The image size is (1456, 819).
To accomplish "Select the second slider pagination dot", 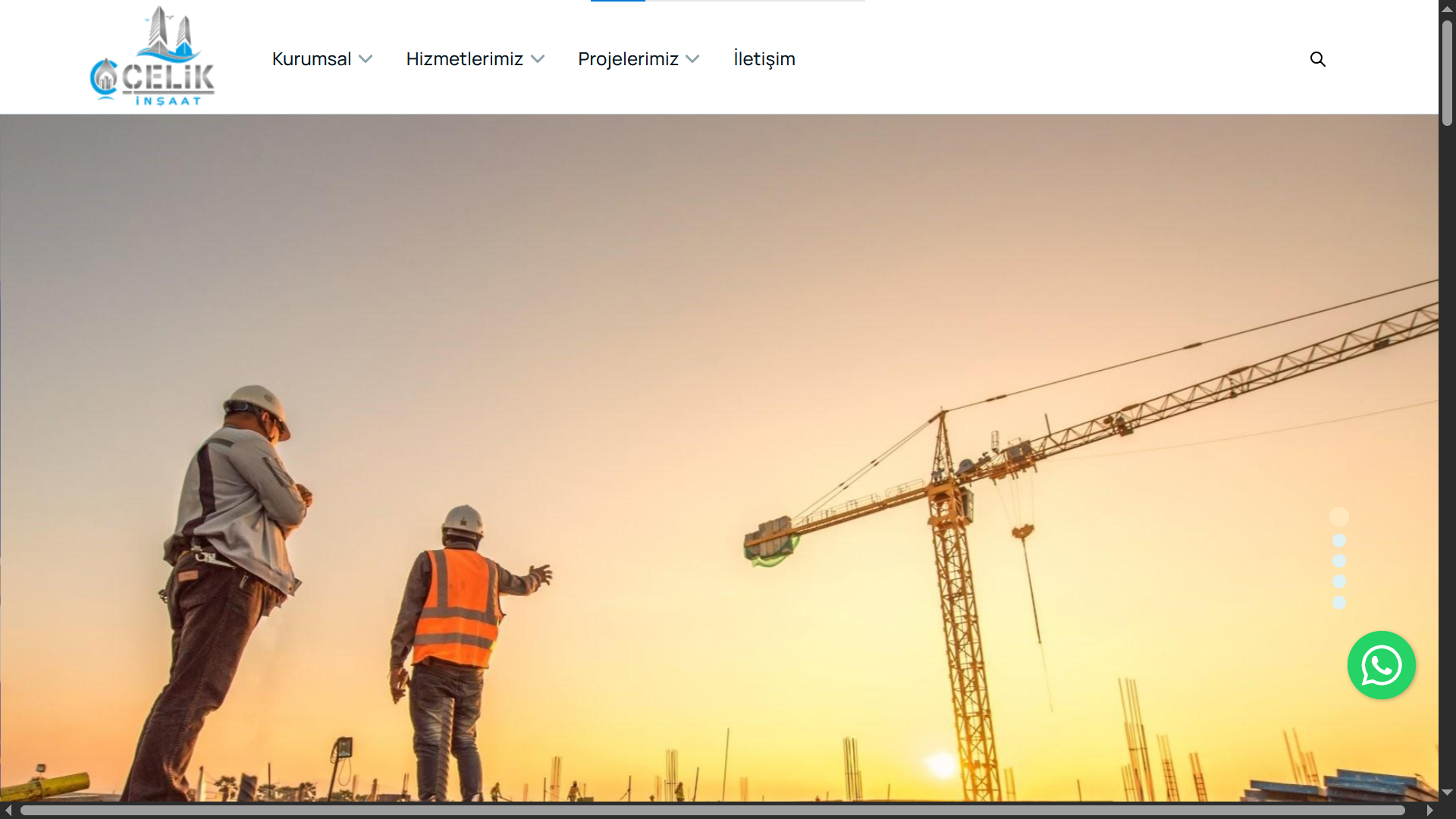I will click(1338, 541).
